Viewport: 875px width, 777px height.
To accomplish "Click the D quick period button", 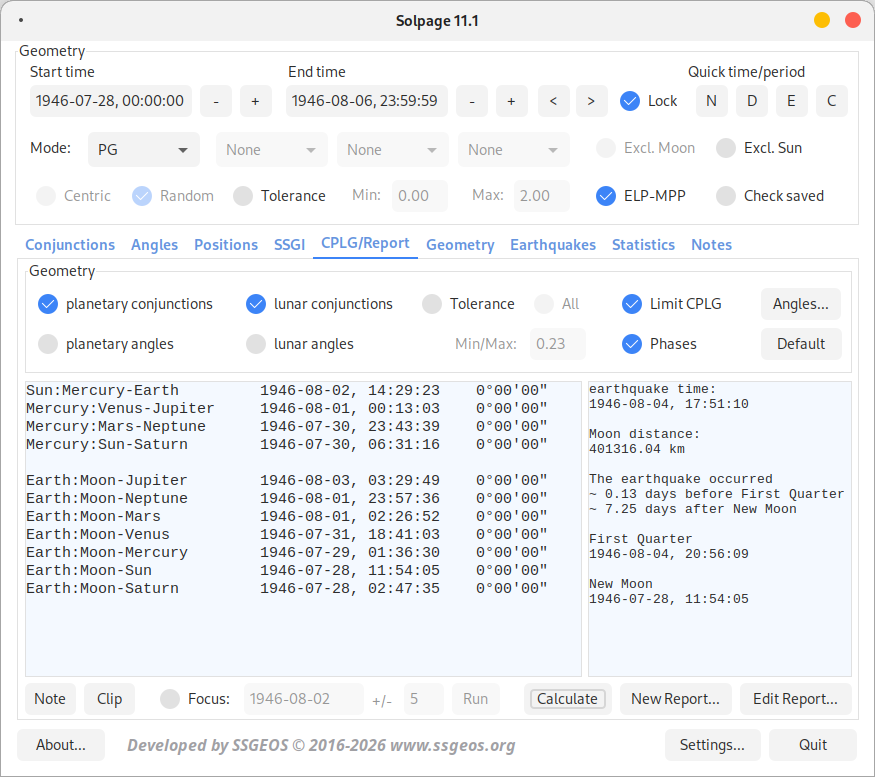I will [752, 101].
